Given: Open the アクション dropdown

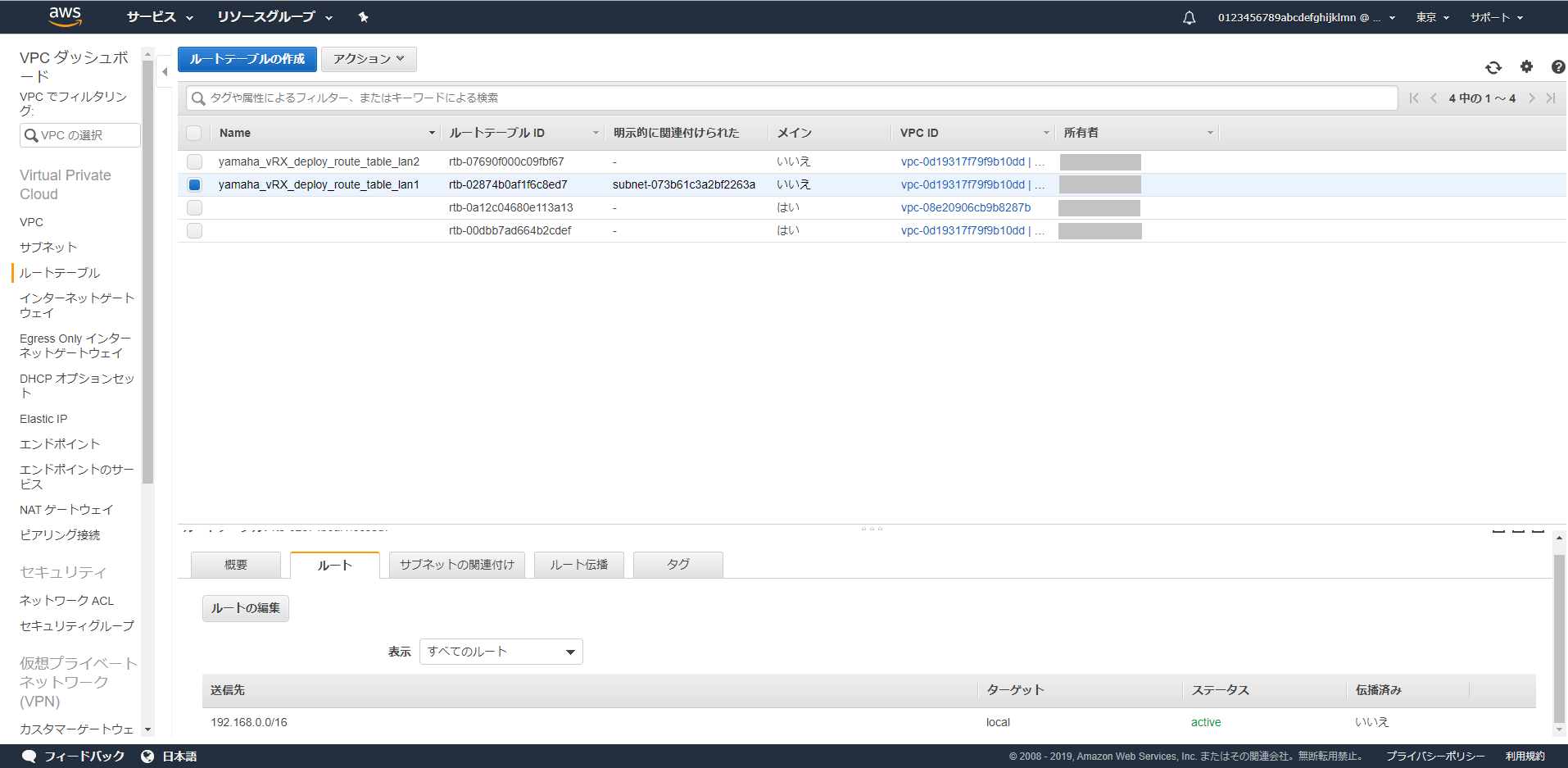Looking at the screenshot, I should tap(368, 59).
